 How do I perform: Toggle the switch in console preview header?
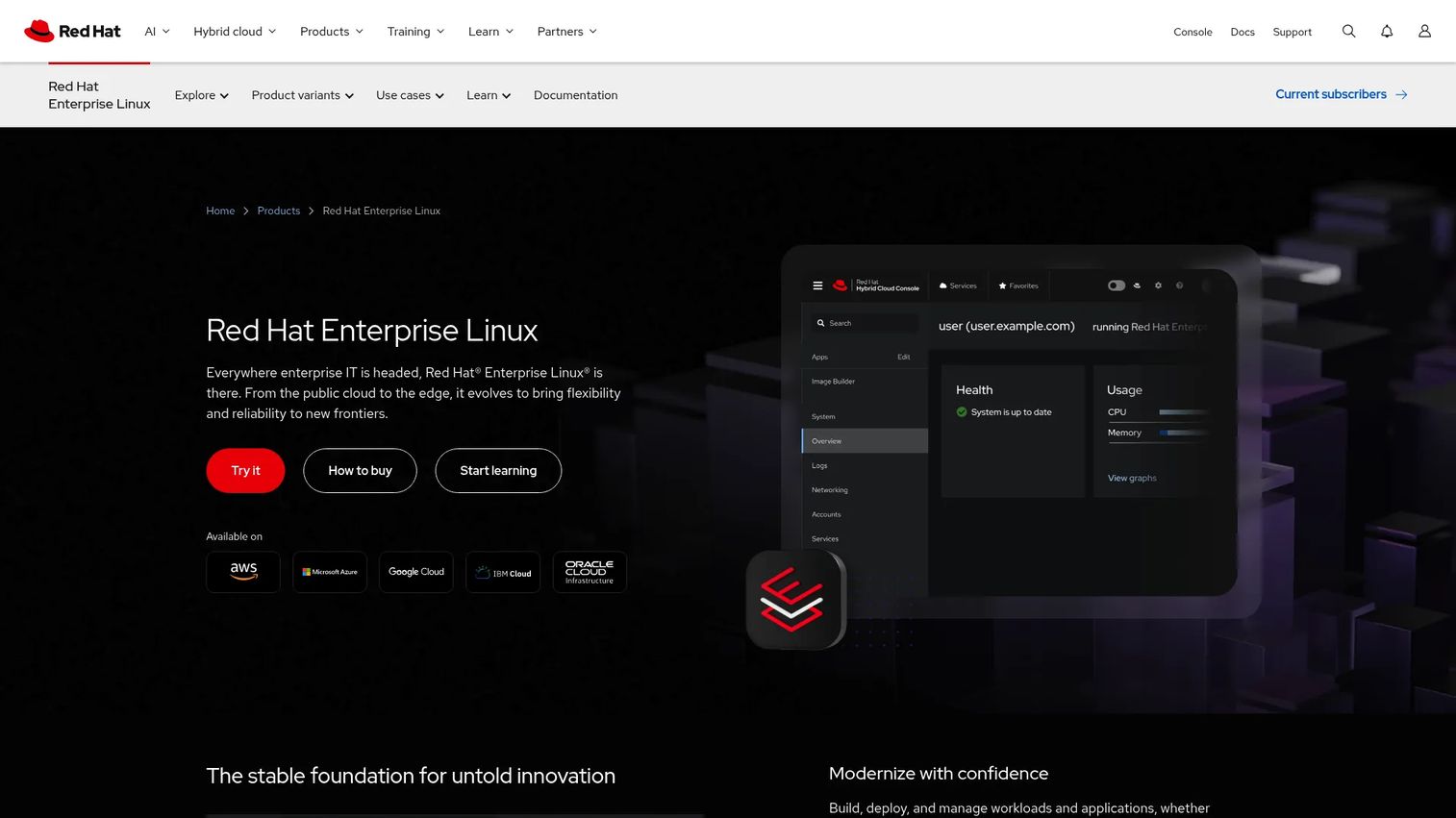(1117, 285)
